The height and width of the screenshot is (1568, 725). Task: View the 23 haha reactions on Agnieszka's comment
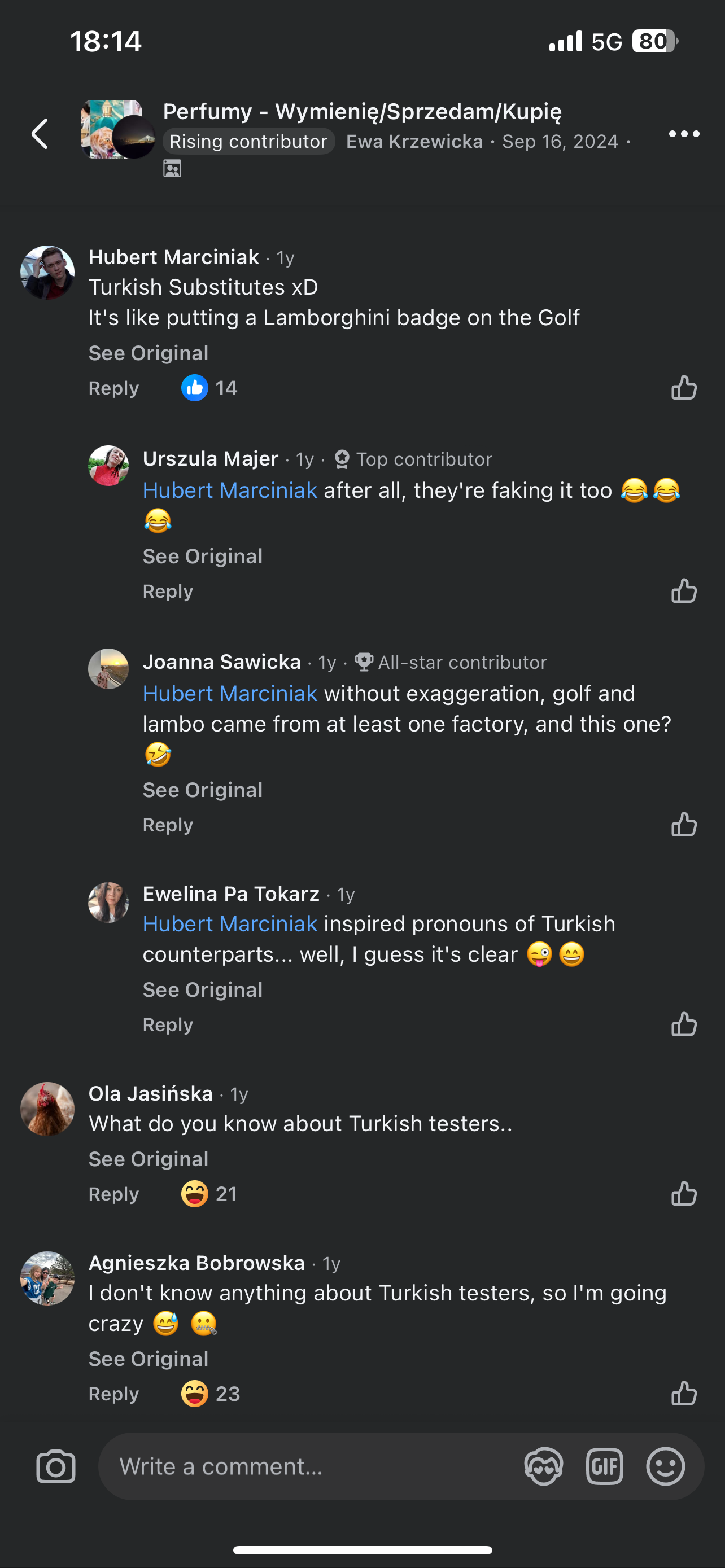pos(211,1393)
